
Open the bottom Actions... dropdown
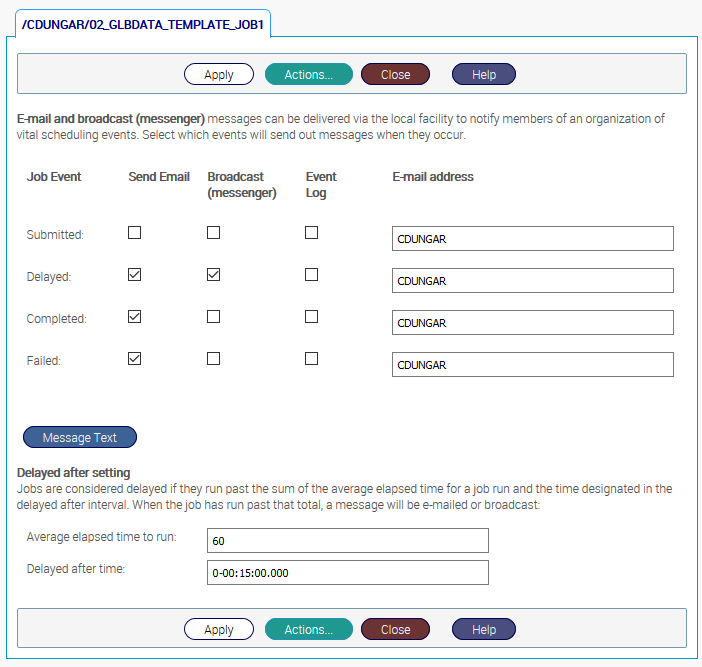[x=308, y=629]
